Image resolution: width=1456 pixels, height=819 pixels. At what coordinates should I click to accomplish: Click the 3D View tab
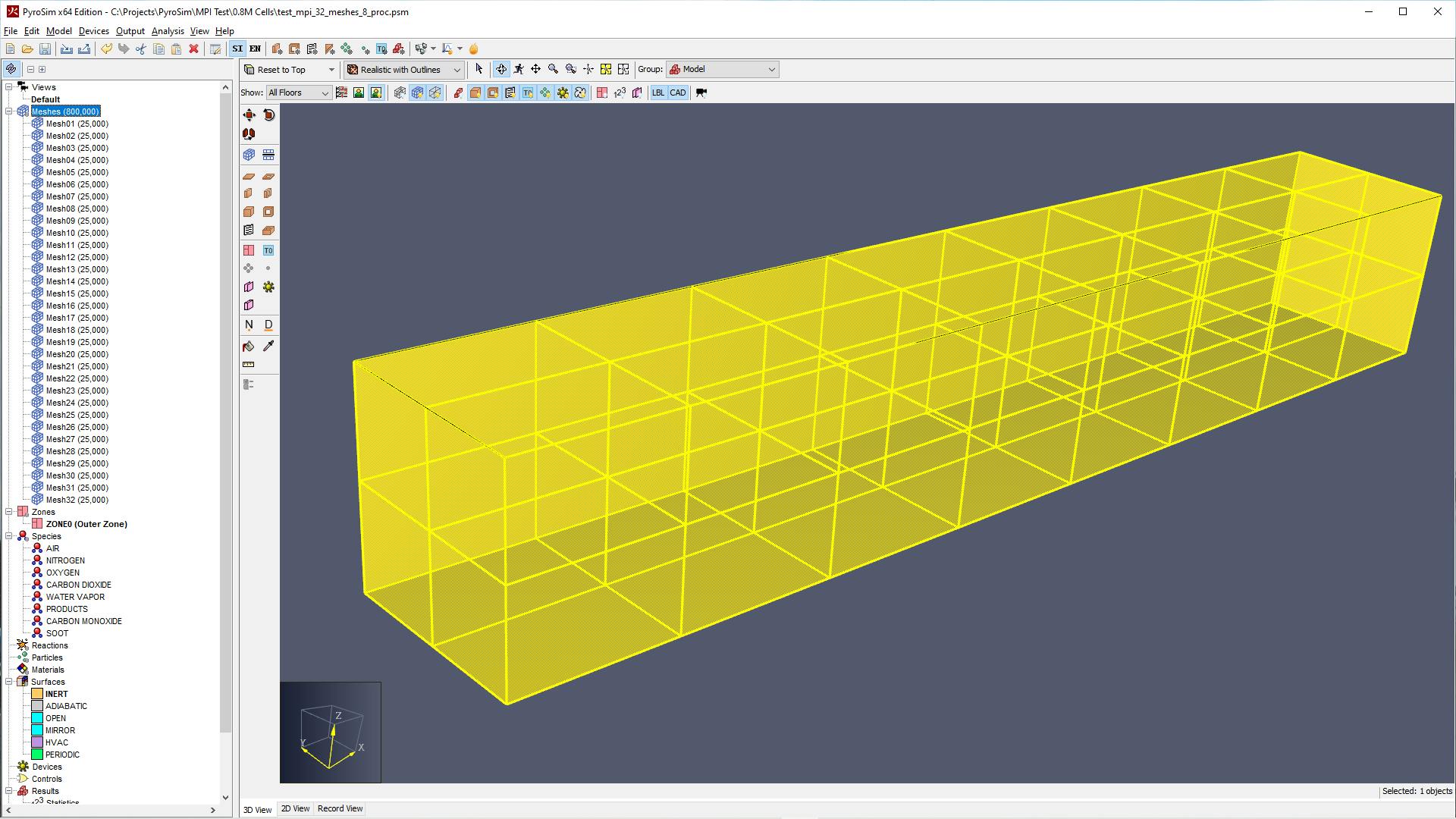pyautogui.click(x=258, y=808)
